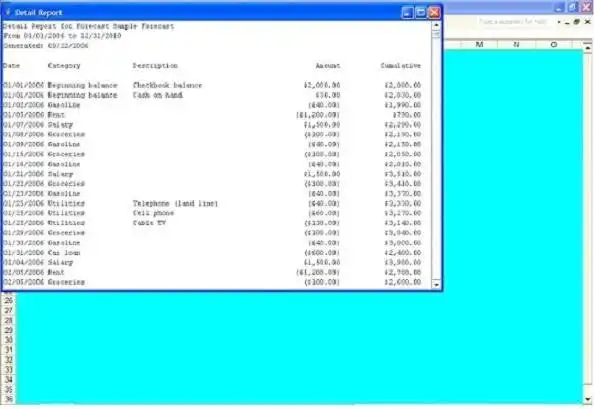Click the Rent row with cumulative $2,700.00
594x409 pixels.
[x=212, y=272]
